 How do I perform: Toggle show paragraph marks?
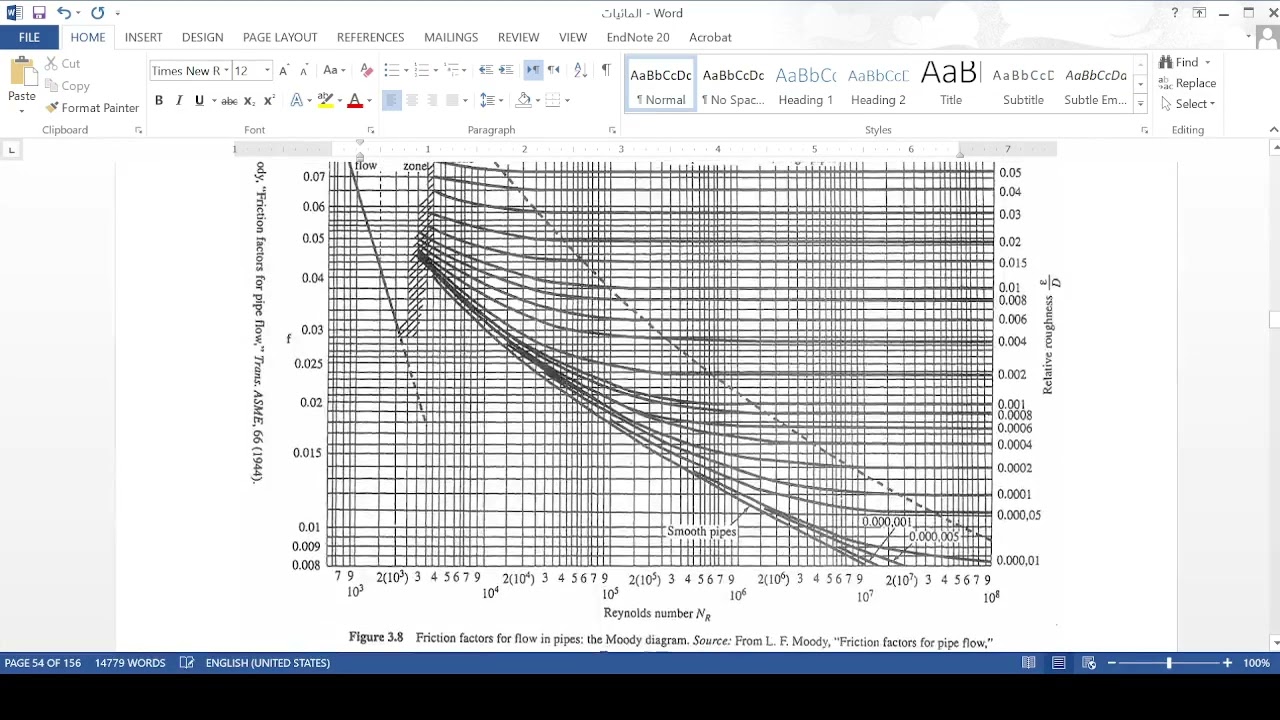point(605,70)
